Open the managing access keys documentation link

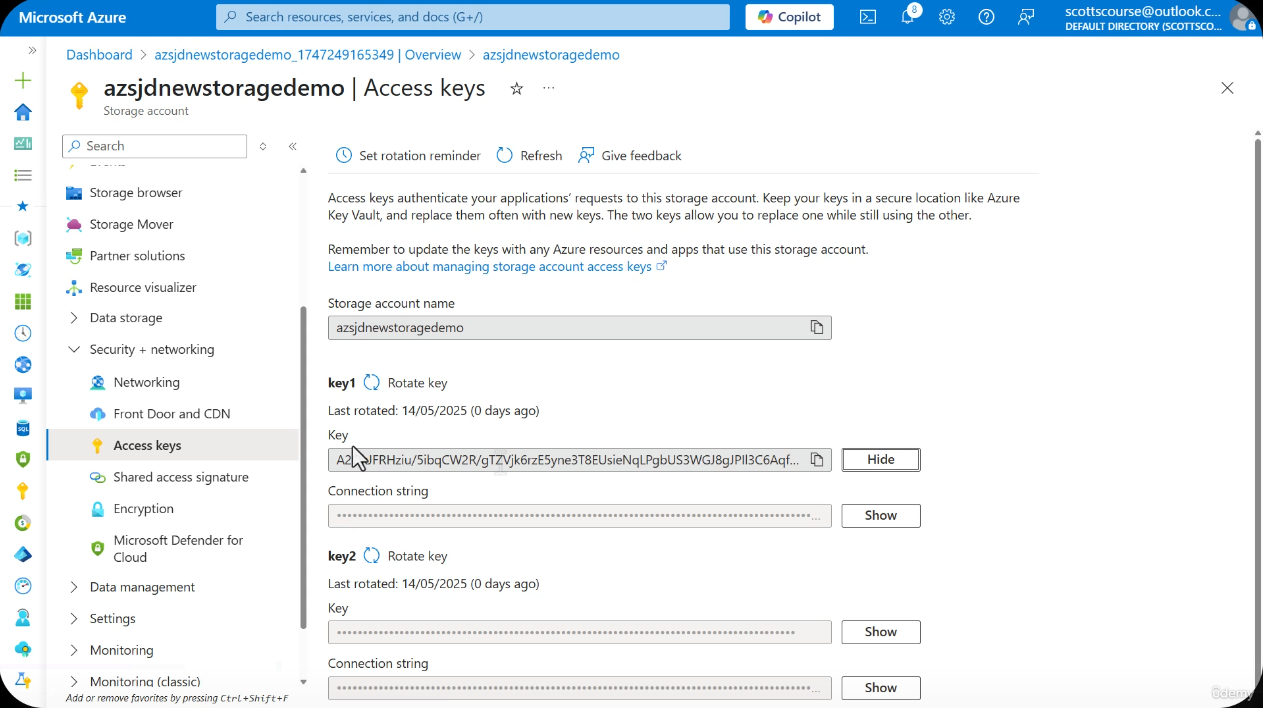tap(489, 266)
